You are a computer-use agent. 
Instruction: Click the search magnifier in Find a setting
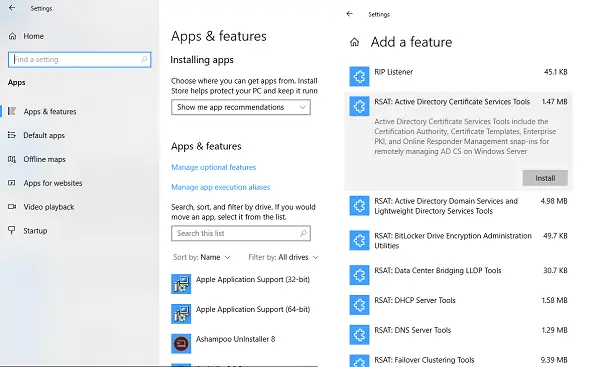coord(144,59)
